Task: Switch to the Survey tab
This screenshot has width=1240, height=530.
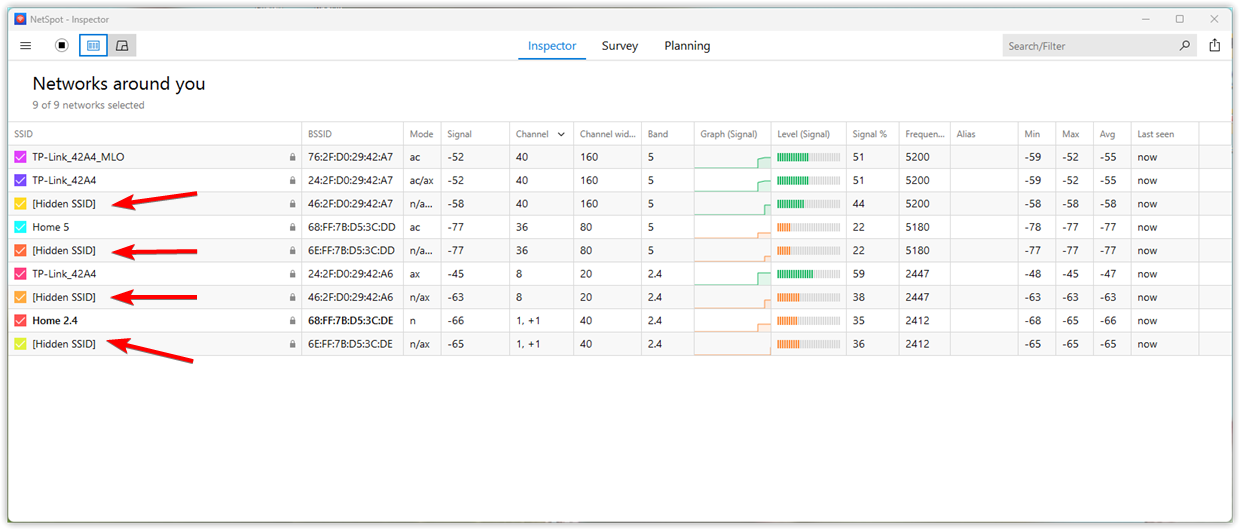Action: (x=619, y=46)
